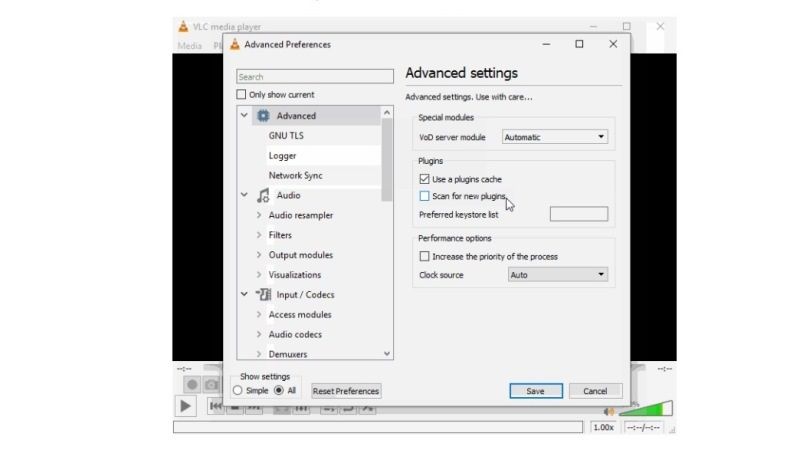Open the Clock source dropdown
Screen dimensions: 800x450
558,274
